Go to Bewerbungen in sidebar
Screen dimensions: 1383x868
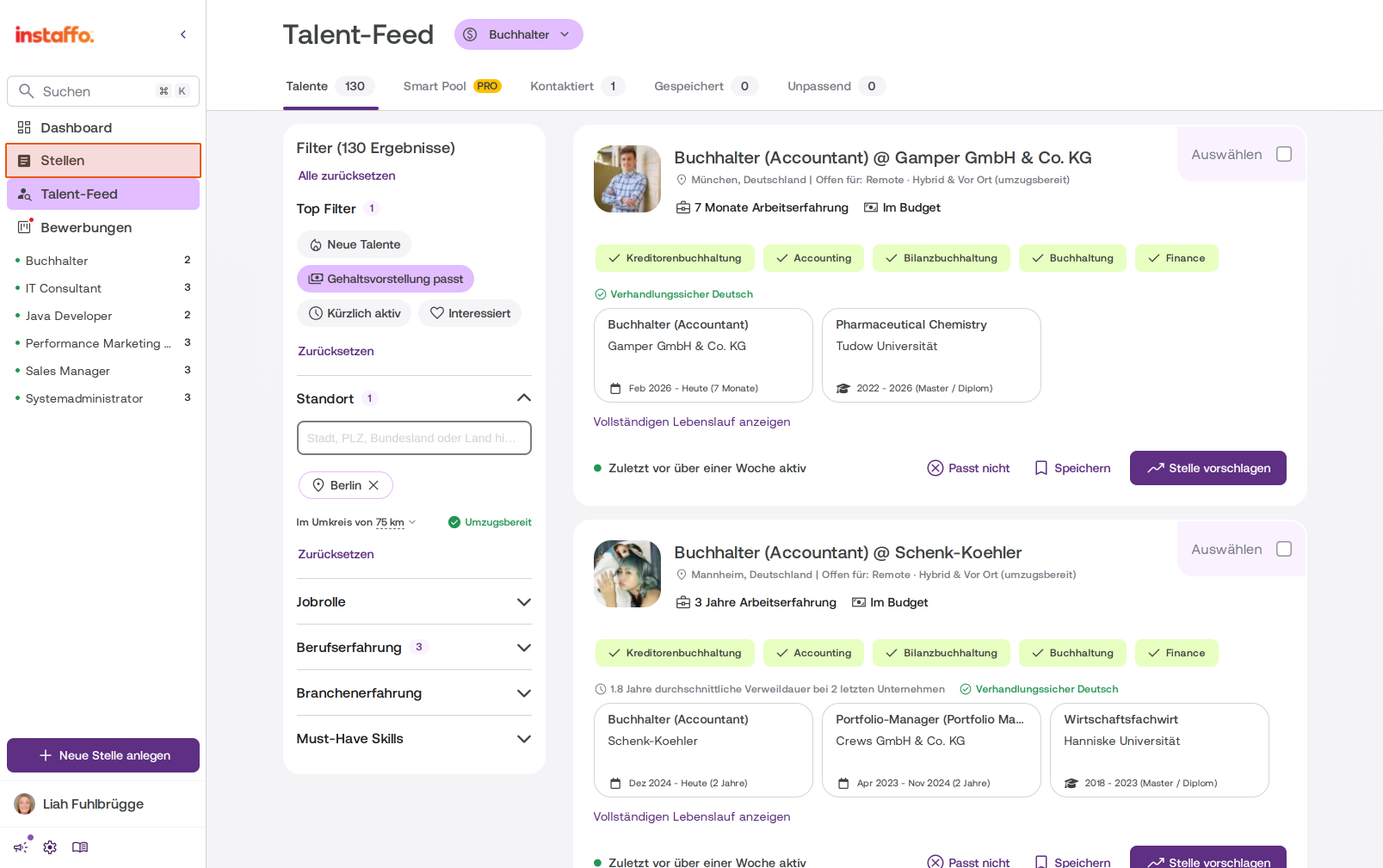tap(103, 227)
